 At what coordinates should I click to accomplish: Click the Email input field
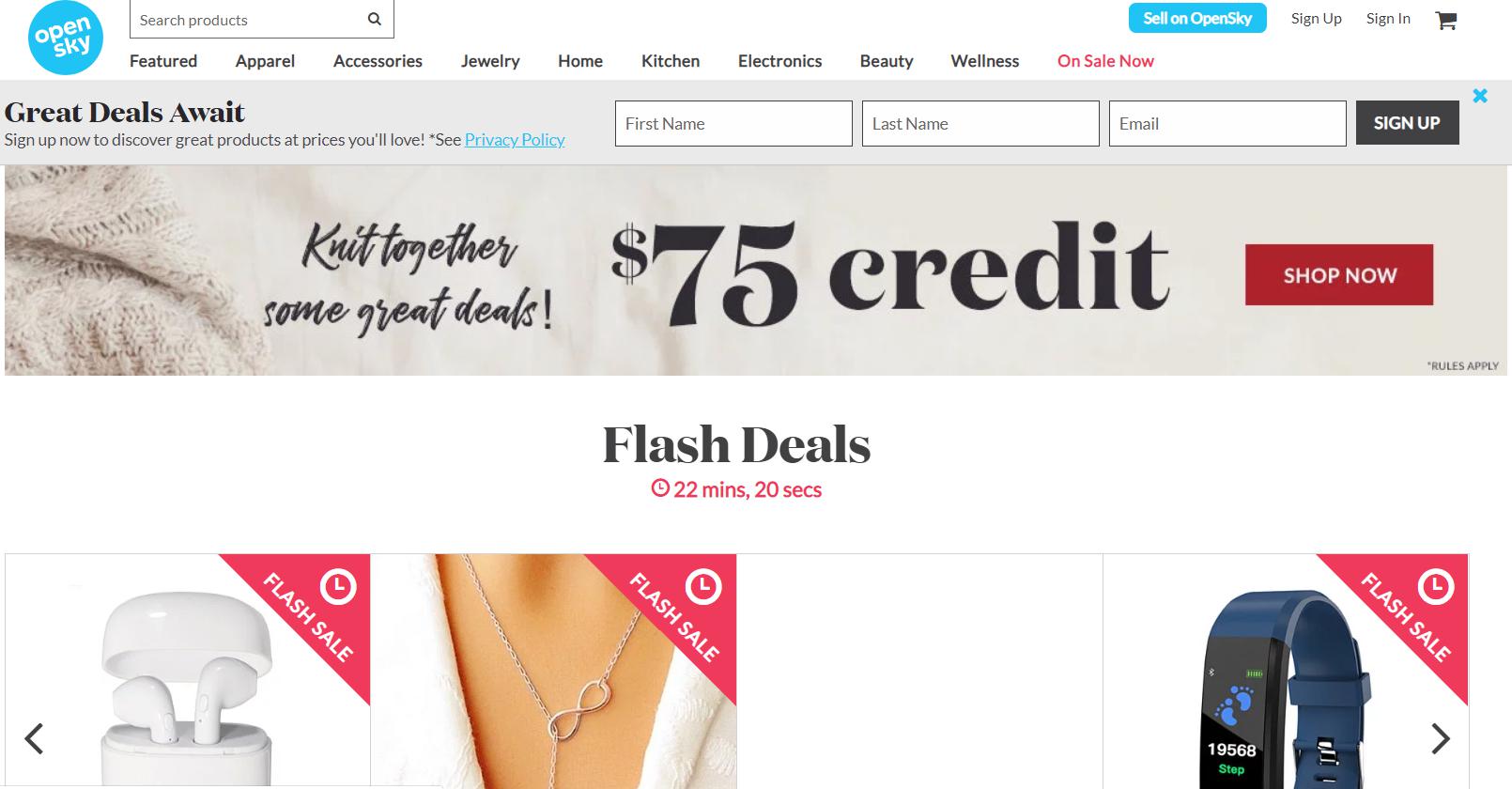1227,124
